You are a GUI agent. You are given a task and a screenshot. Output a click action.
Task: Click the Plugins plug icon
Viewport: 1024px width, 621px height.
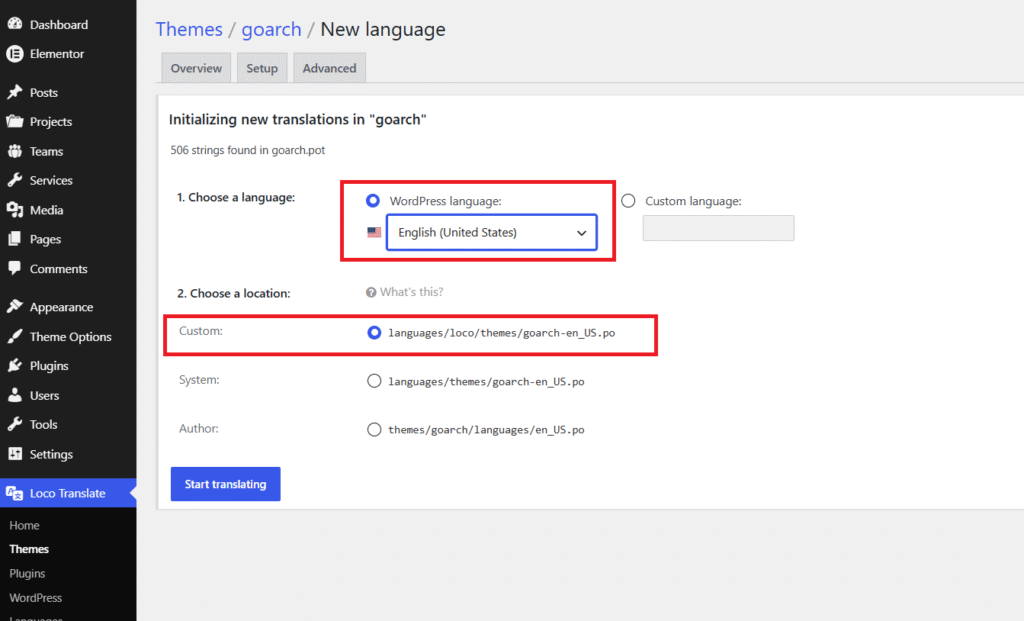pyautogui.click(x=14, y=366)
